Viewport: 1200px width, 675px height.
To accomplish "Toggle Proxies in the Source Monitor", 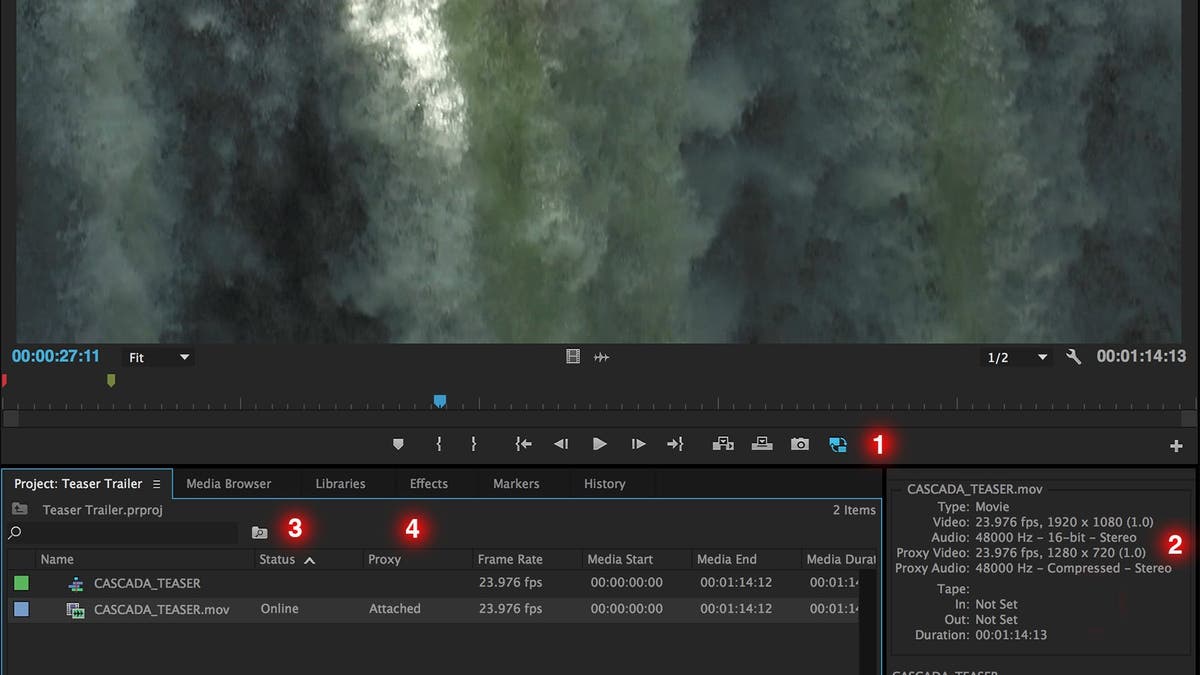I will click(837, 444).
